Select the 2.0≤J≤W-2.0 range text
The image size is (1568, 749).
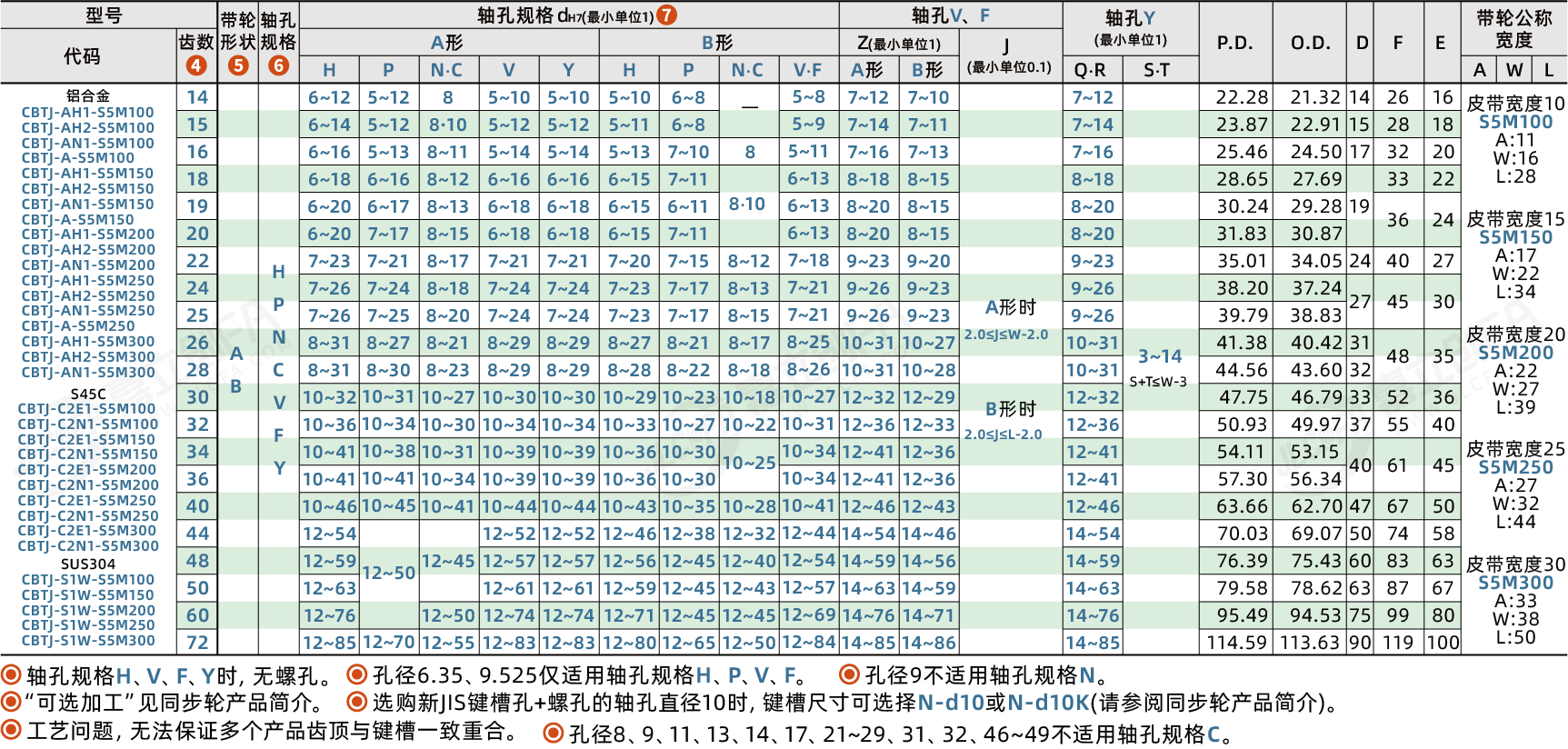pyautogui.click(x=1006, y=335)
